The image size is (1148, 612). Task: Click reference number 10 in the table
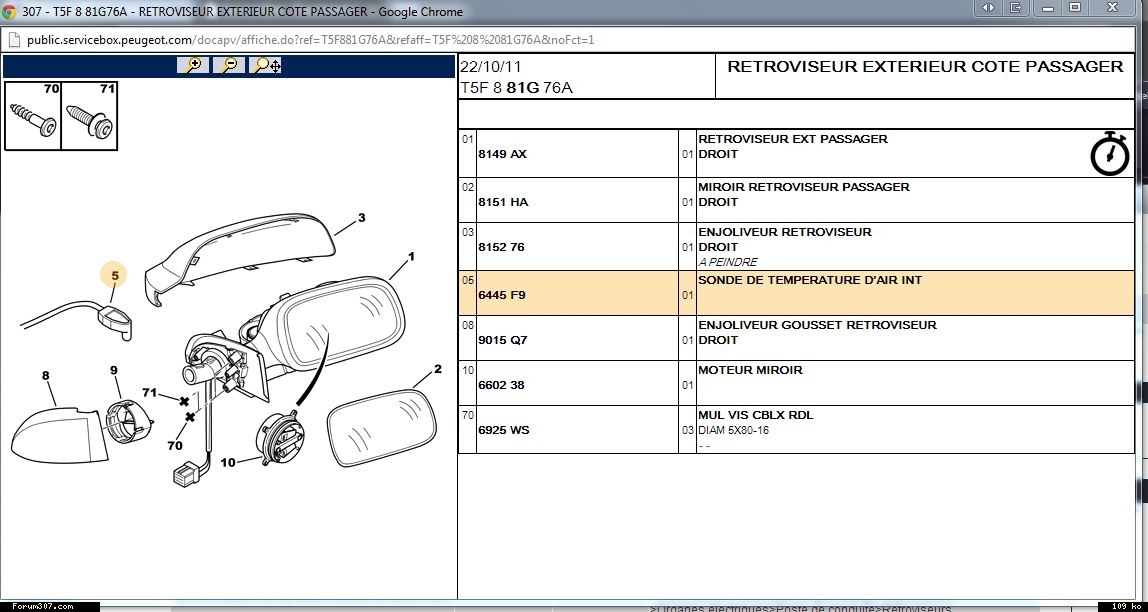tap(468, 370)
